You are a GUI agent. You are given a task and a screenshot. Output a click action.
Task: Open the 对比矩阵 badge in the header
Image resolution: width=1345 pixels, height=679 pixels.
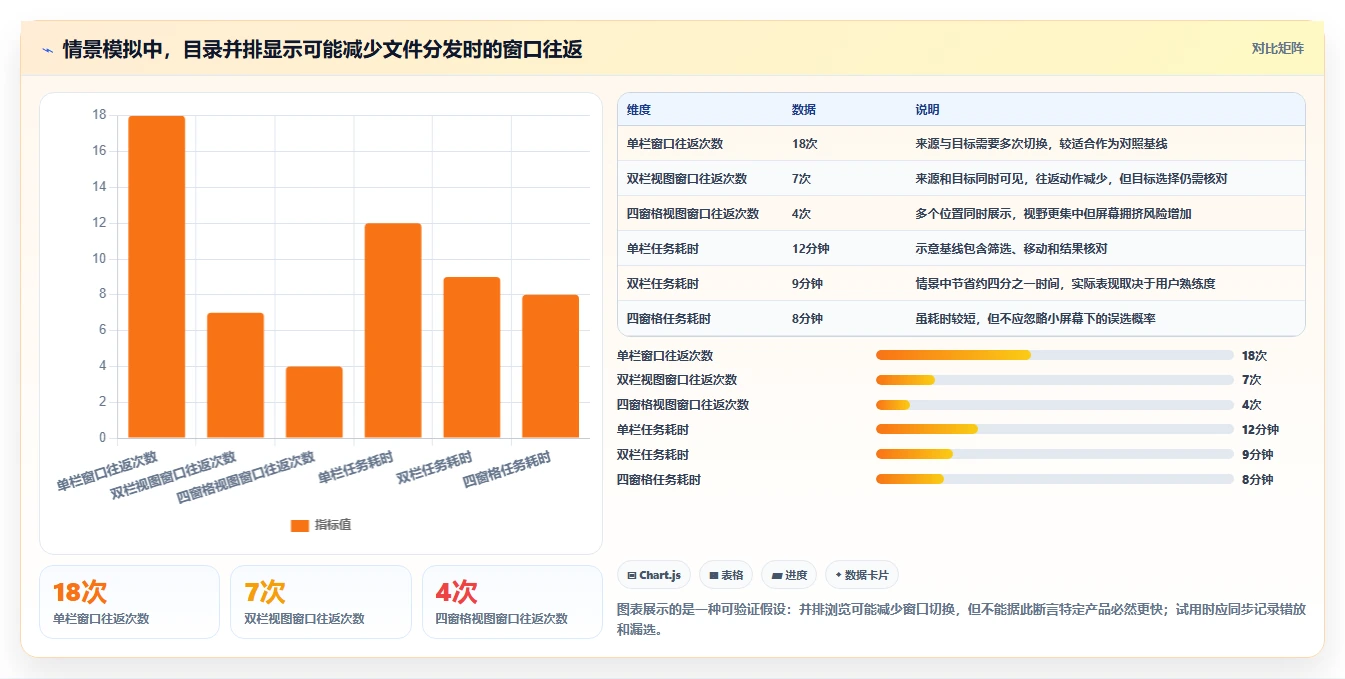1277,48
